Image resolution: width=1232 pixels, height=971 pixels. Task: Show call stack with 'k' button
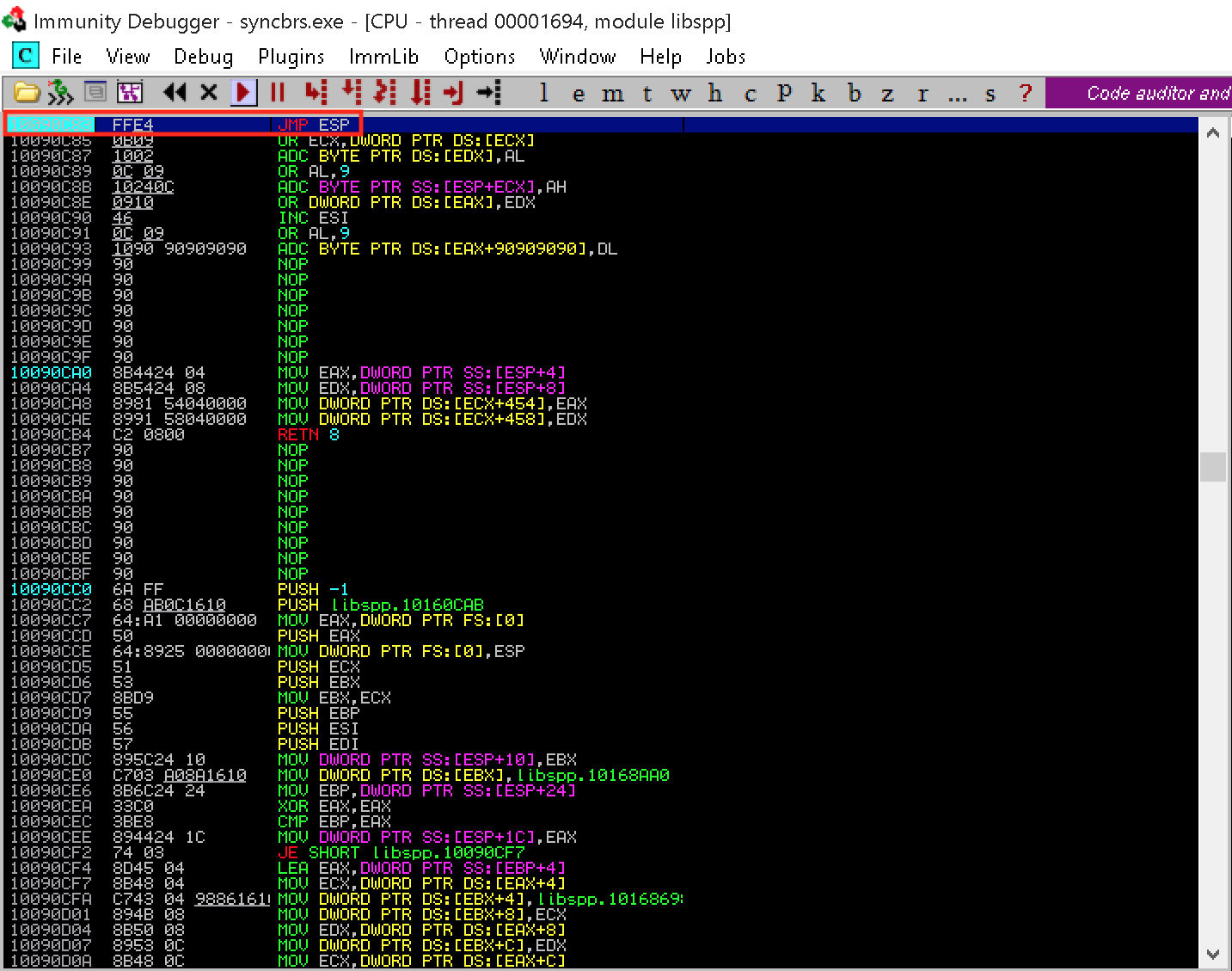coord(818,93)
